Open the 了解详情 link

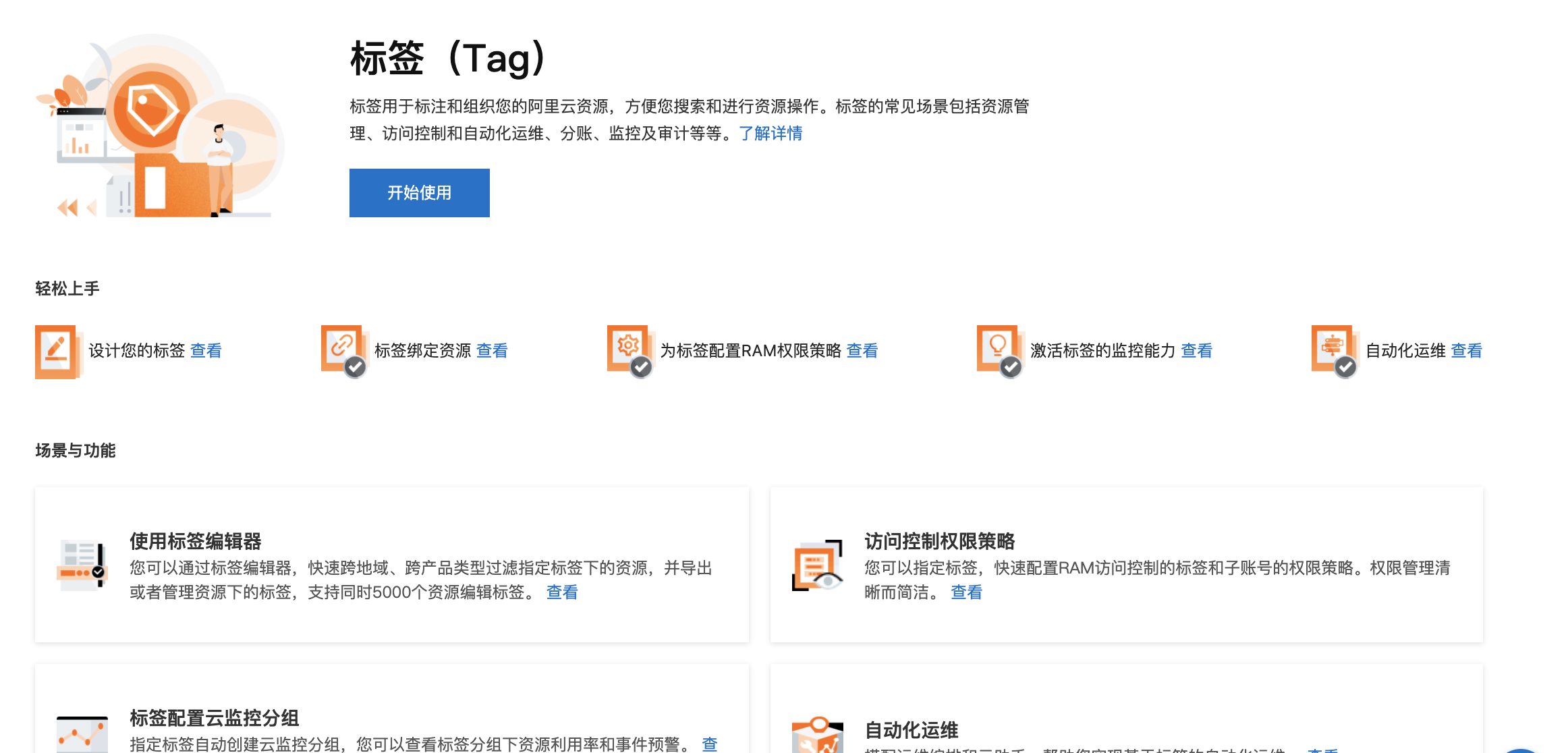[771, 134]
